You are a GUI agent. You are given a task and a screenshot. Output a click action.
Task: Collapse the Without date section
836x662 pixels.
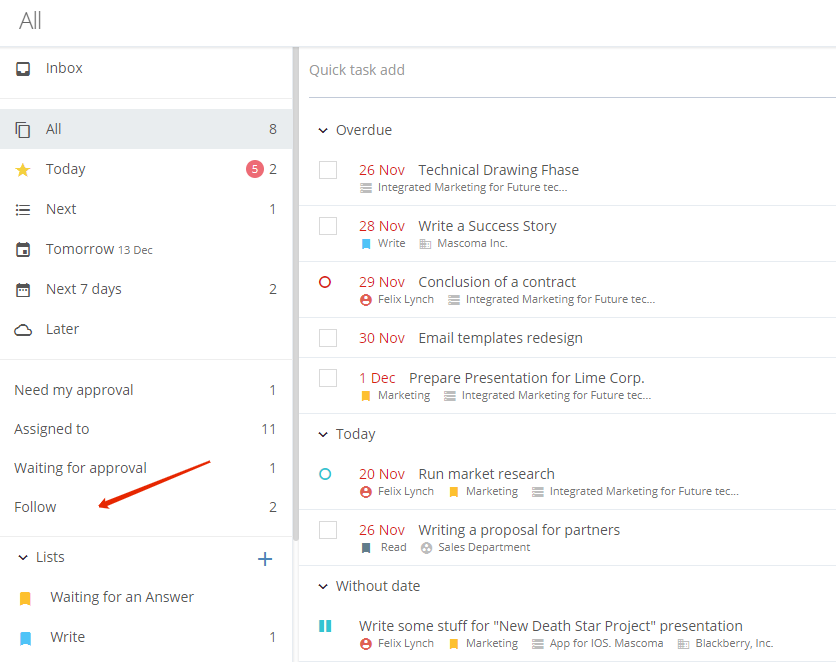pyautogui.click(x=323, y=586)
